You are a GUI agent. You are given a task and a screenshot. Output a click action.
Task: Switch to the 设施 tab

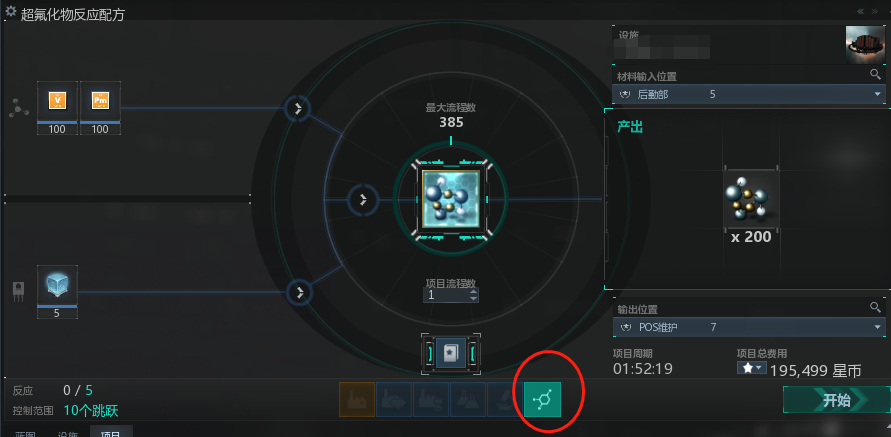coord(68,433)
